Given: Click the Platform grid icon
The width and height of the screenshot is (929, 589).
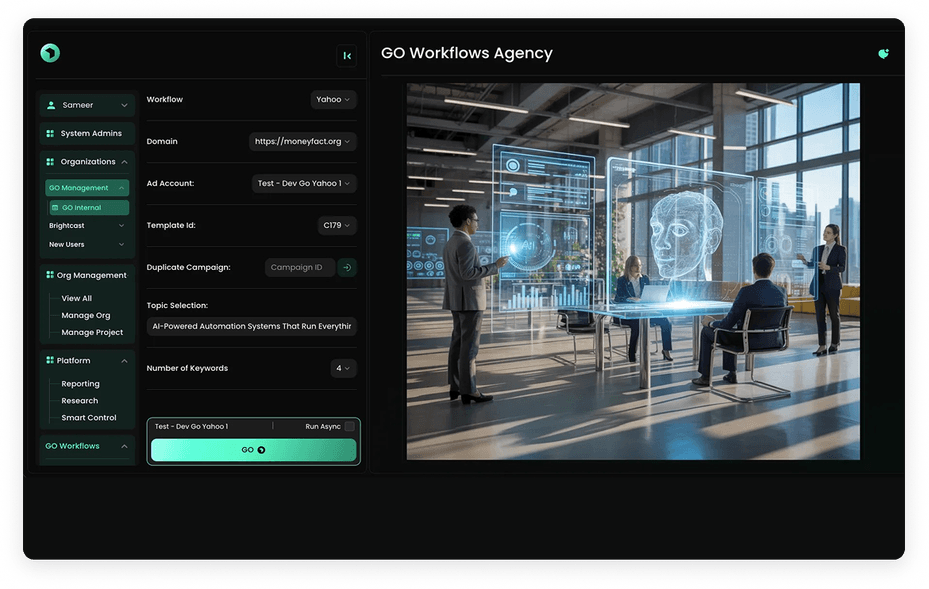Looking at the screenshot, I should tap(49, 360).
